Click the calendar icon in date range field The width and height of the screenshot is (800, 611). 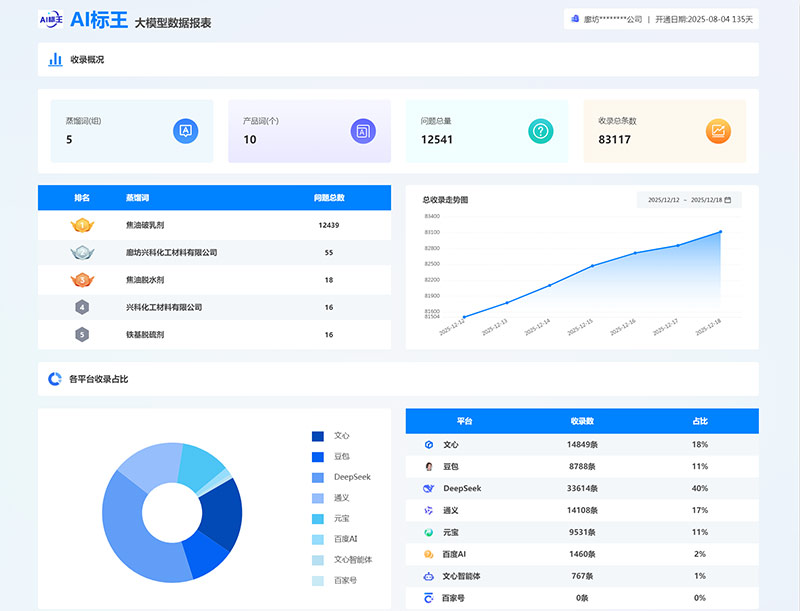pyautogui.click(x=728, y=200)
